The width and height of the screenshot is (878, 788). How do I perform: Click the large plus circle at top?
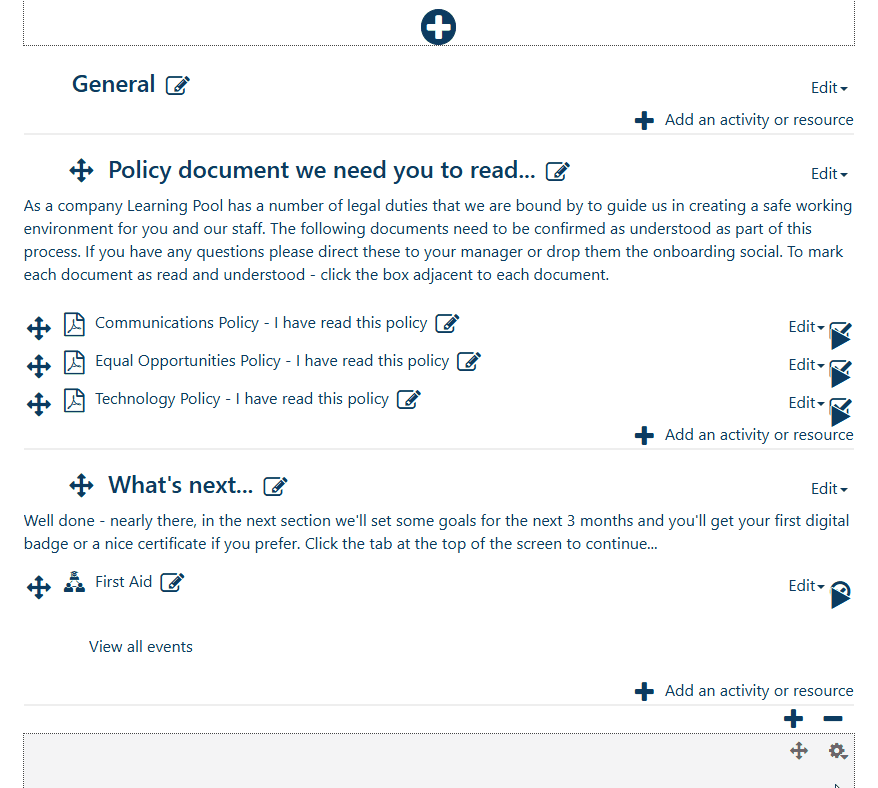coord(438,27)
